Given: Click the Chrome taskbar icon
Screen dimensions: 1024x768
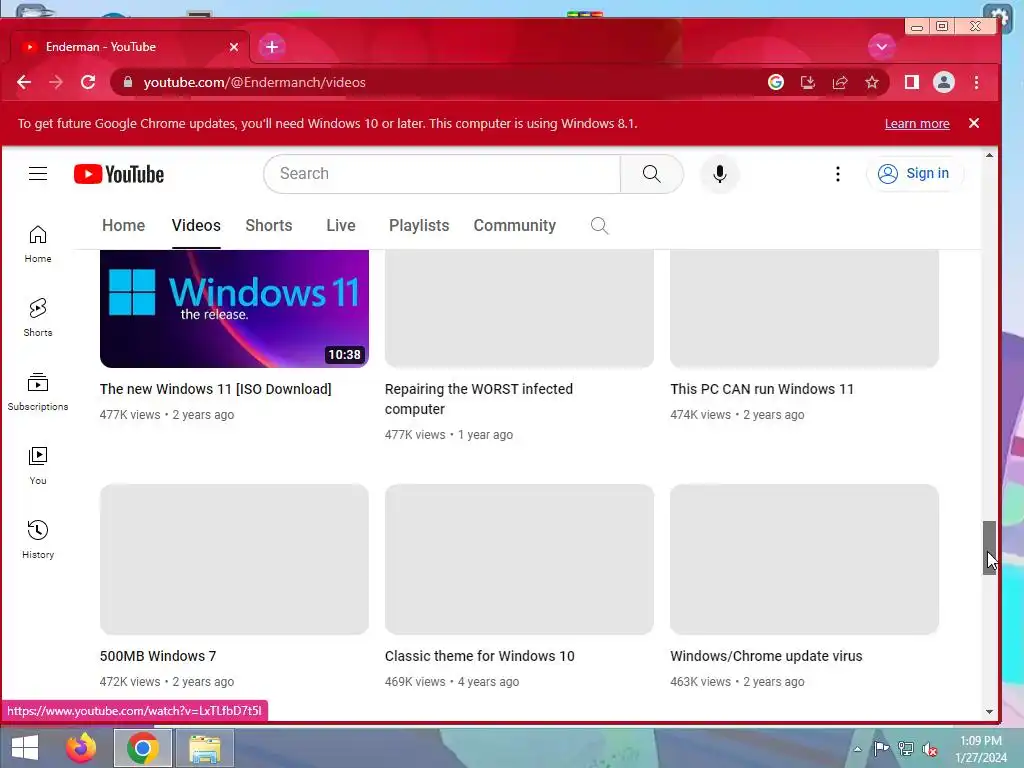Looking at the screenshot, I should tap(142, 748).
